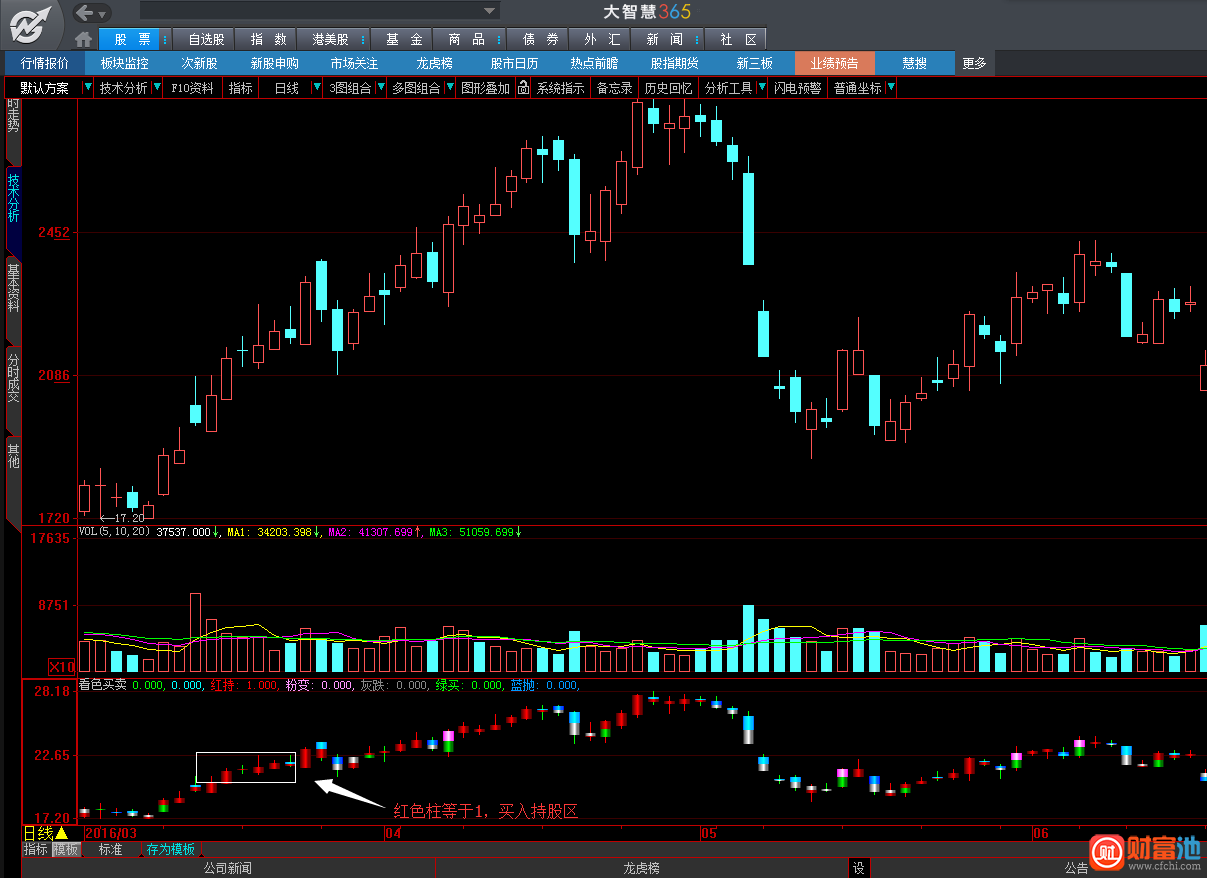Open F10资料 from the toolbar
The width and height of the screenshot is (1207, 878).
pos(192,88)
